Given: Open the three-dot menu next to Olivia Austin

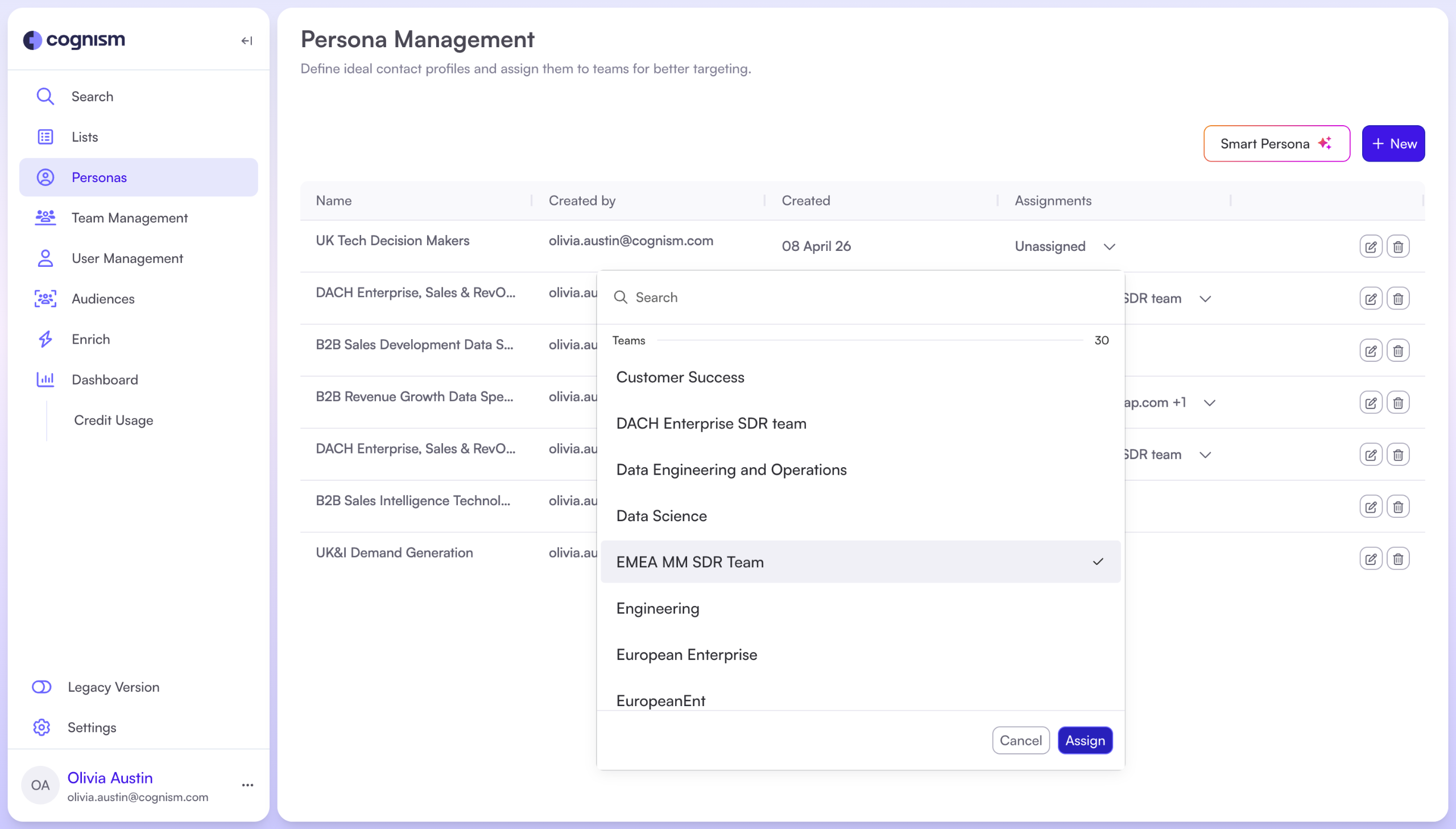Looking at the screenshot, I should point(247,785).
